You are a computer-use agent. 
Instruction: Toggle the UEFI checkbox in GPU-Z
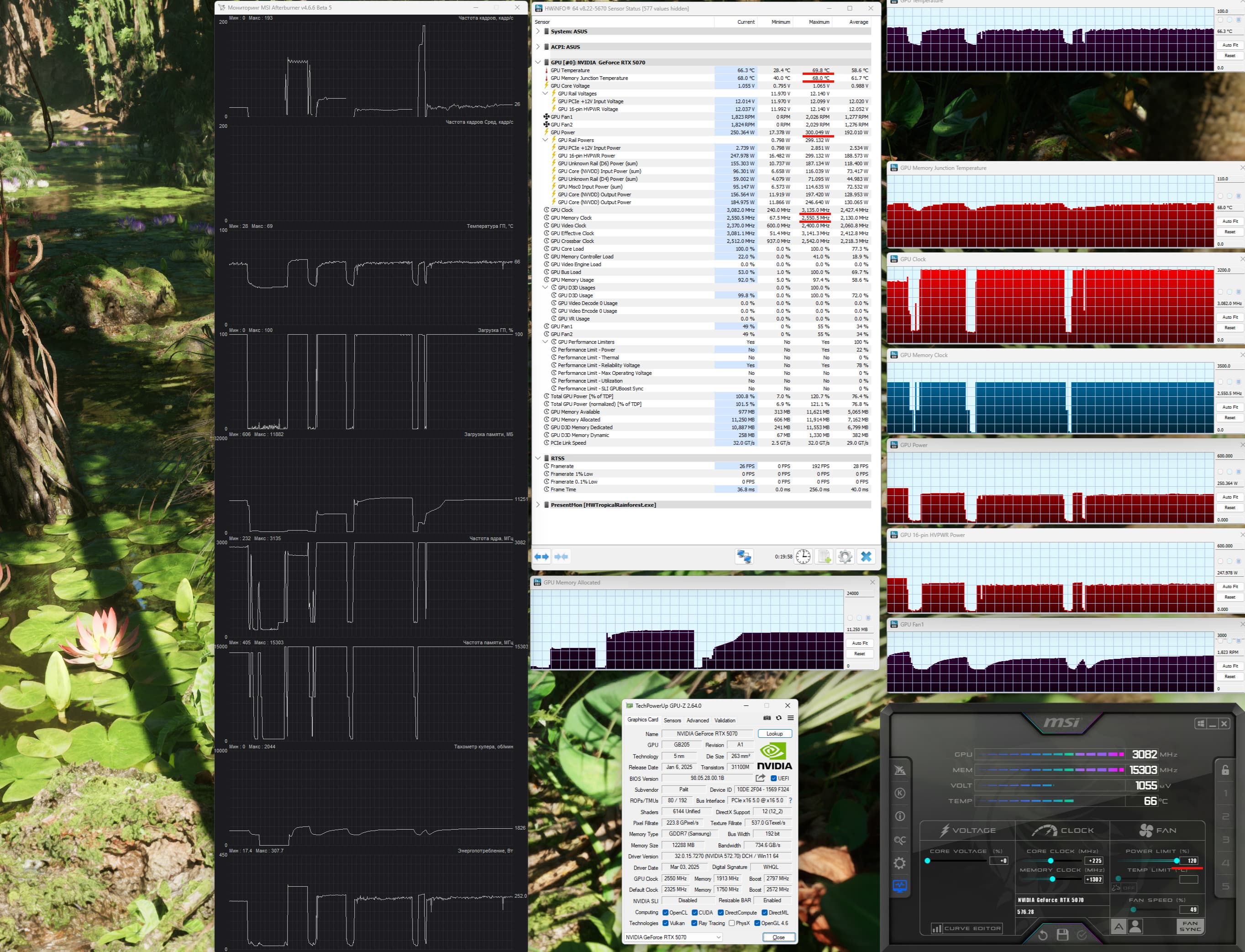[773, 778]
